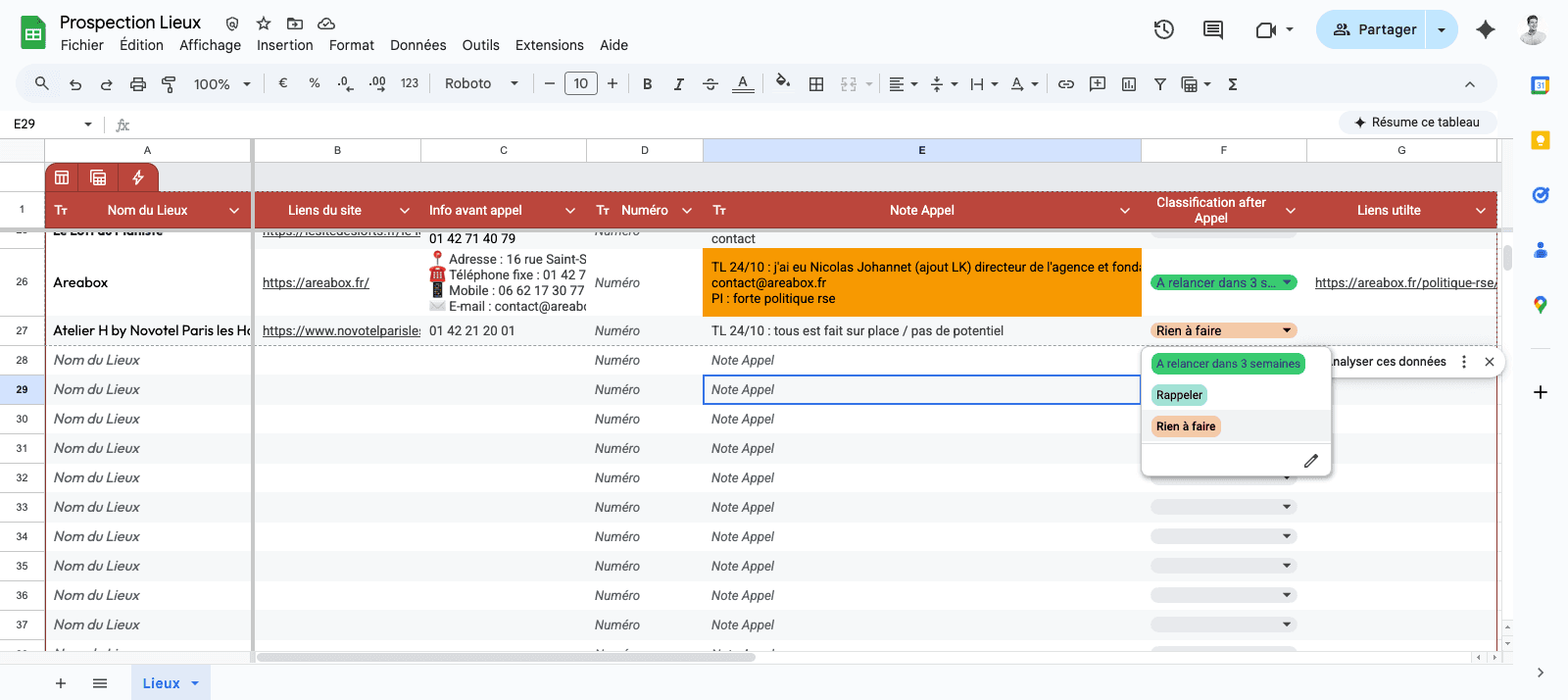This screenshot has width=1568, height=700.
Task: Open the borders grid icon
Action: tap(816, 84)
